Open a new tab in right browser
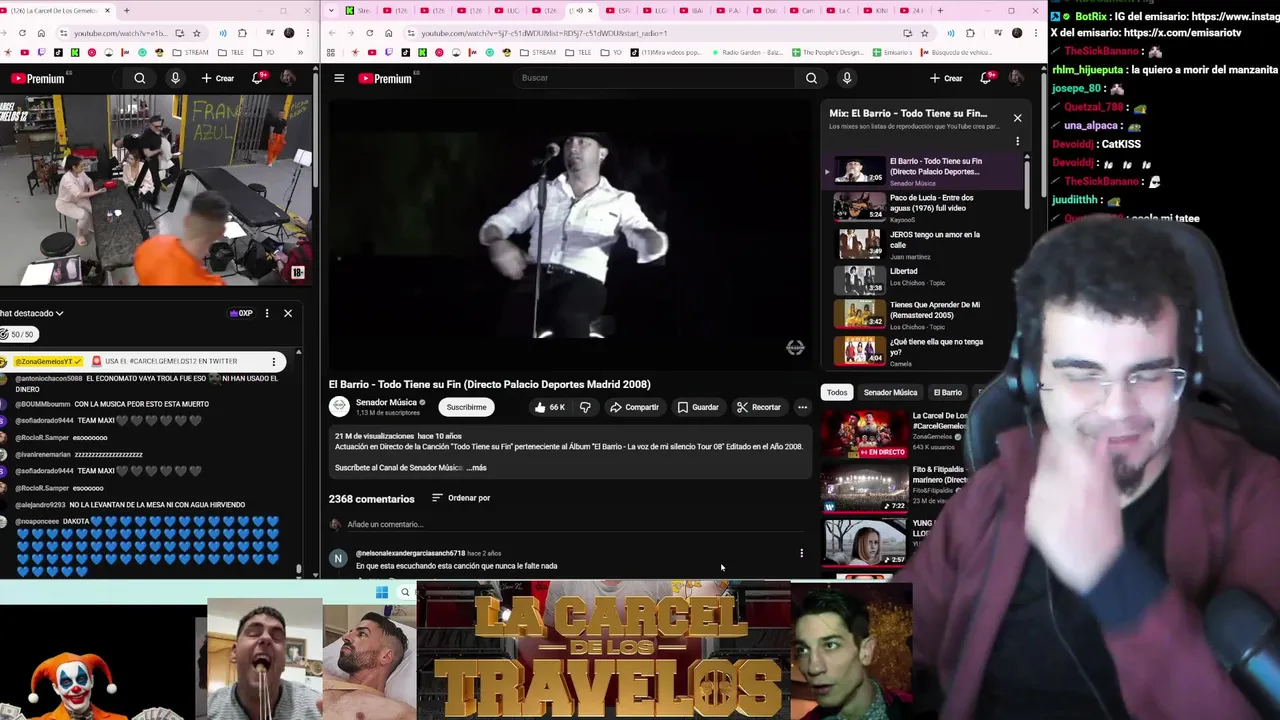Viewport: 1280px width, 720px height. 940,11
